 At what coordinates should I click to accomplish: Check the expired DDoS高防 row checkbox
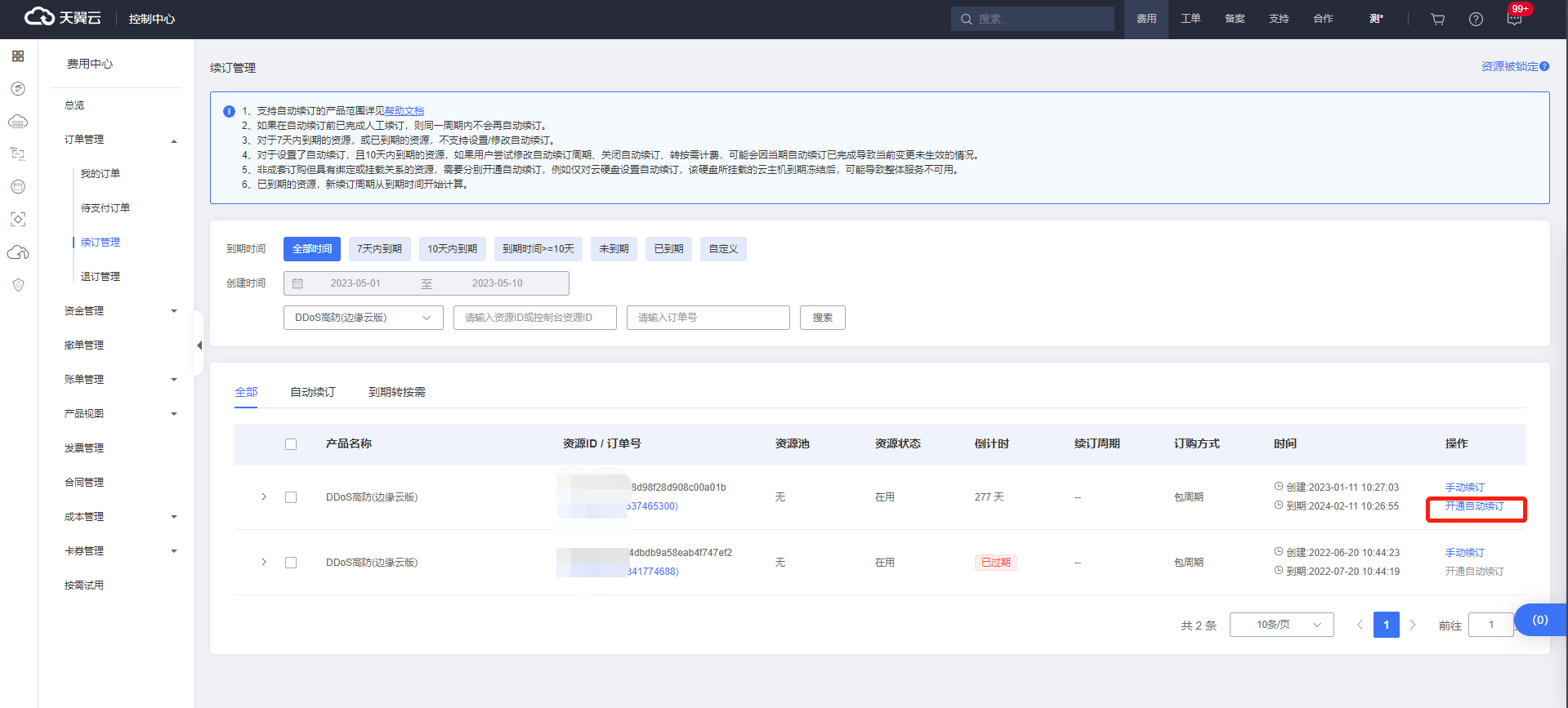click(291, 563)
